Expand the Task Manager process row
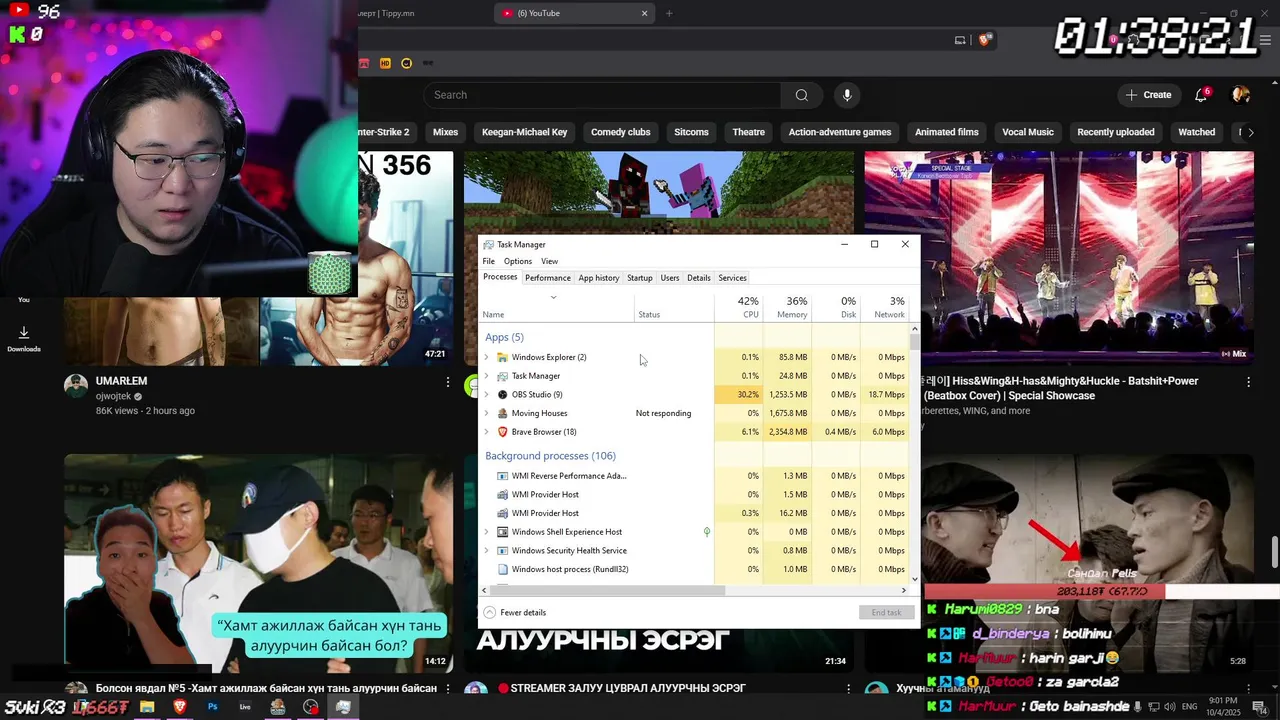This screenshot has width=1280, height=720. (x=487, y=376)
